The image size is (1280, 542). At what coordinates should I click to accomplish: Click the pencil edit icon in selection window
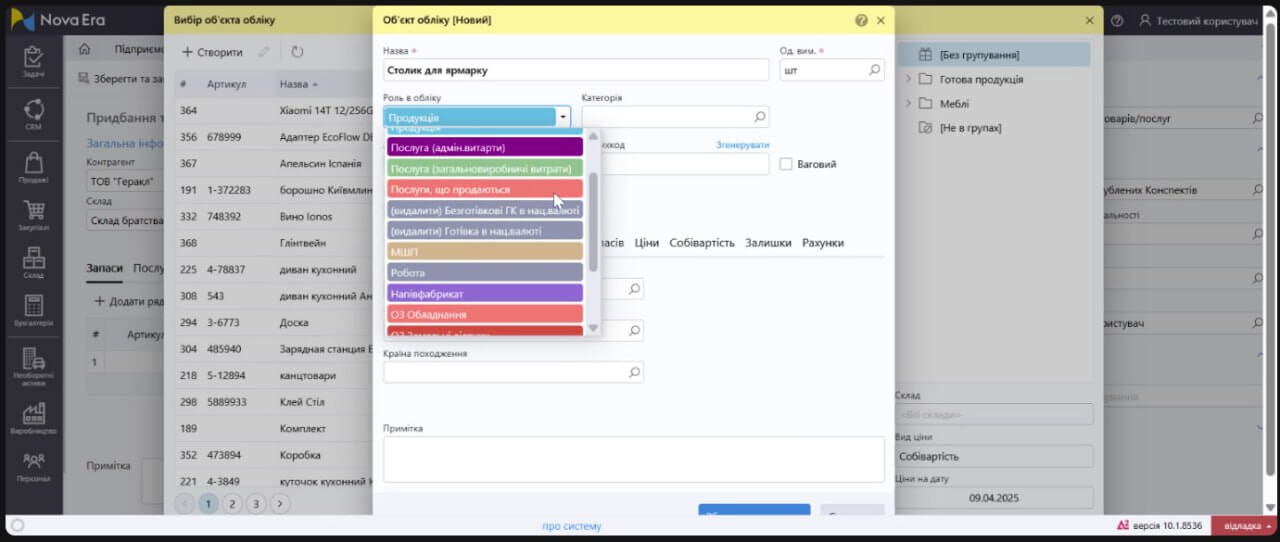pos(264,52)
